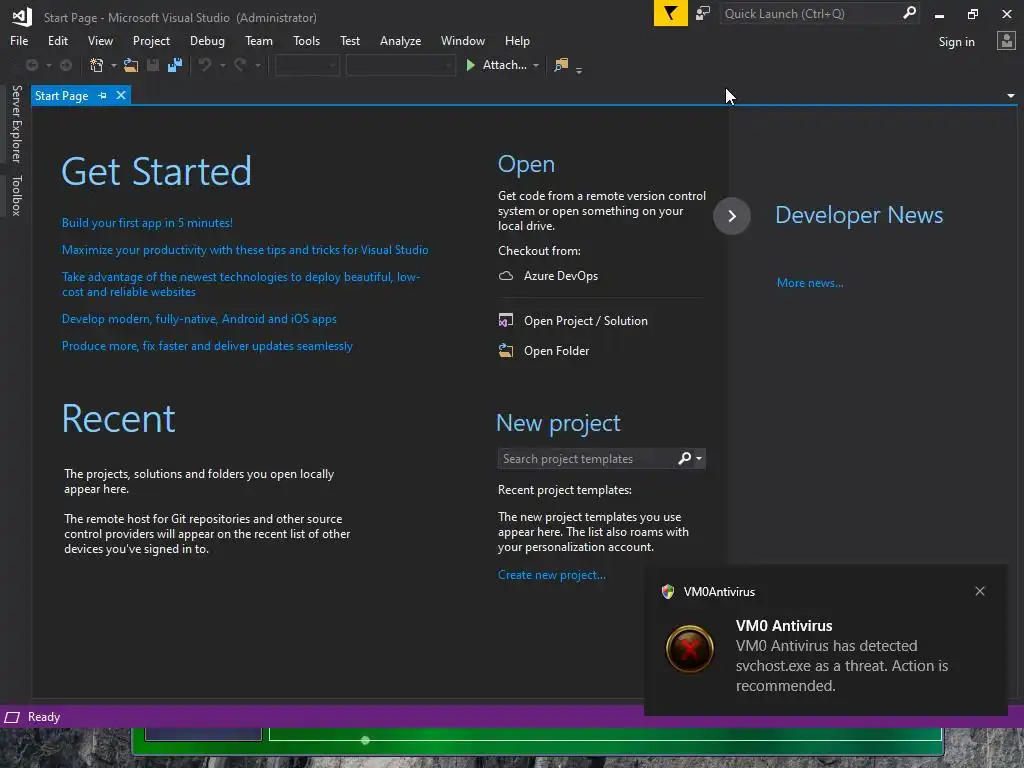Image resolution: width=1024 pixels, height=768 pixels.
Task: Open the toolbar options overflow arrow
Action: pos(579,69)
